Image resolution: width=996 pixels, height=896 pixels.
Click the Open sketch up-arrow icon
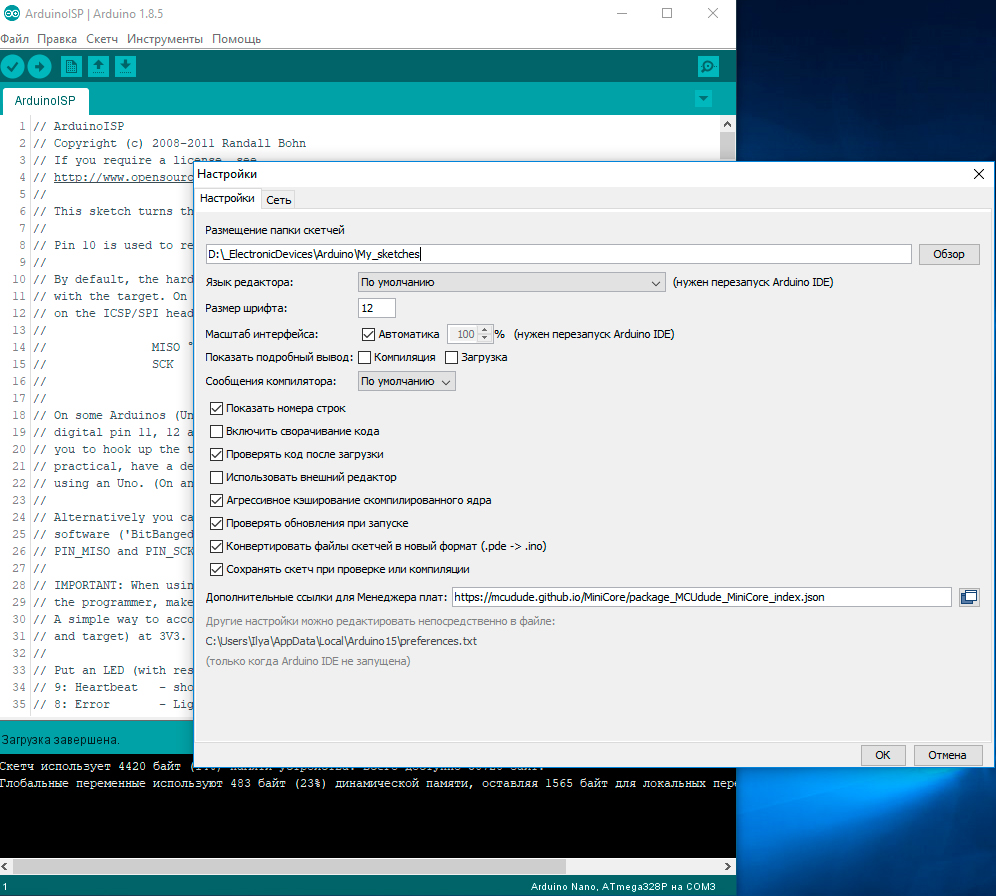point(98,67)
